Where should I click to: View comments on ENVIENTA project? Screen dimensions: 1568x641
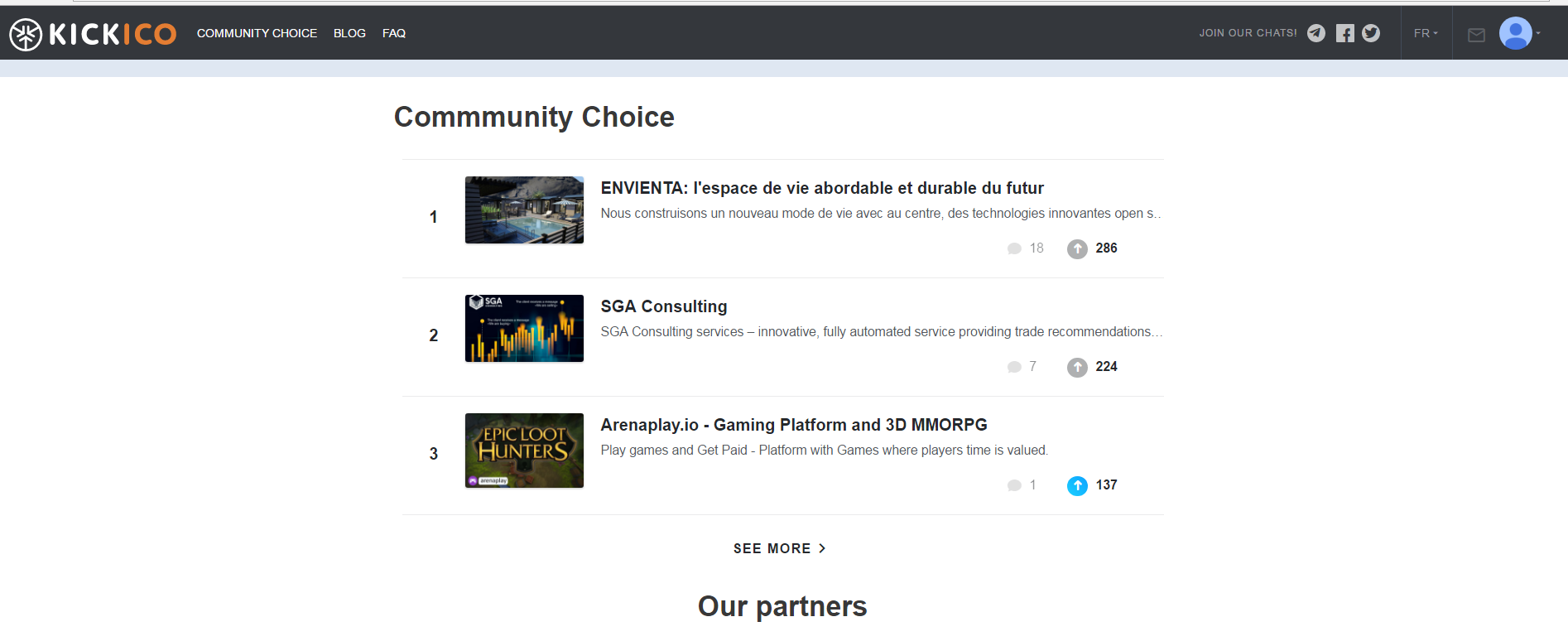pos(1025,248)
